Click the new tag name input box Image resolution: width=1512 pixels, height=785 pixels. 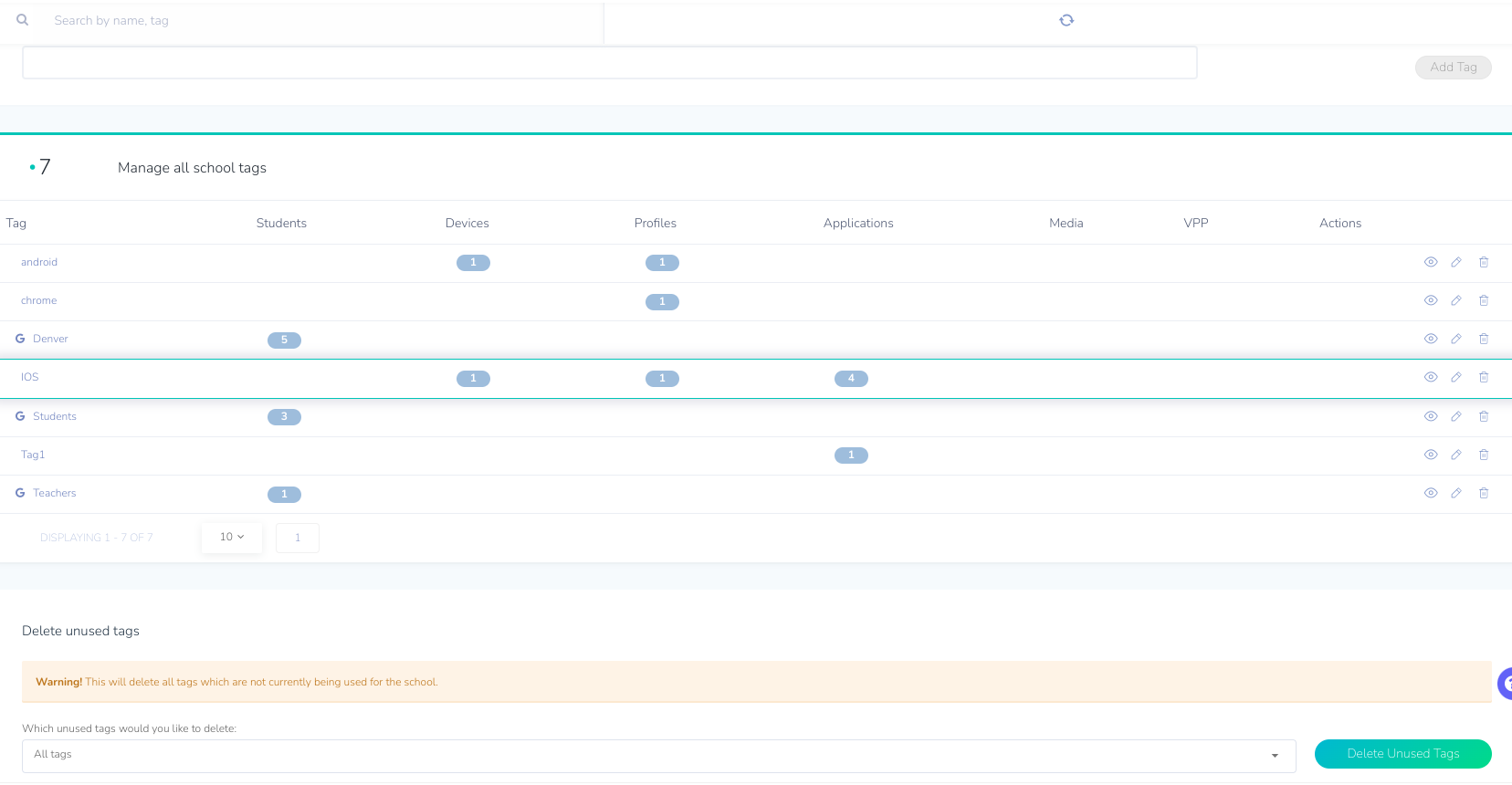[x=610, y=63]
